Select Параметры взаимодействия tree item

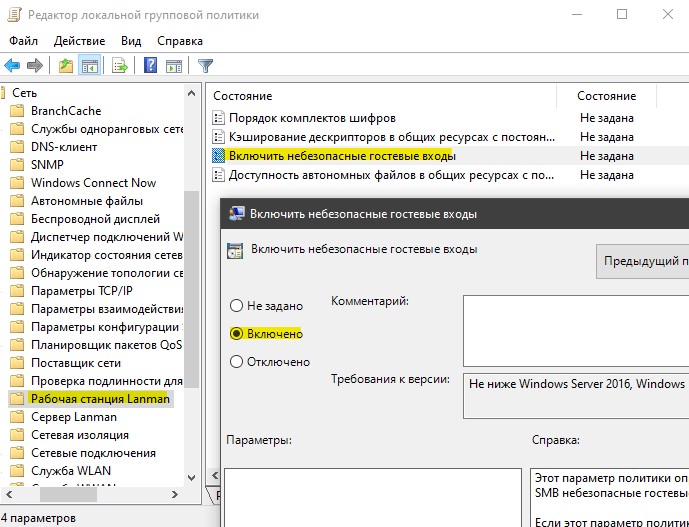click(107, 309)
